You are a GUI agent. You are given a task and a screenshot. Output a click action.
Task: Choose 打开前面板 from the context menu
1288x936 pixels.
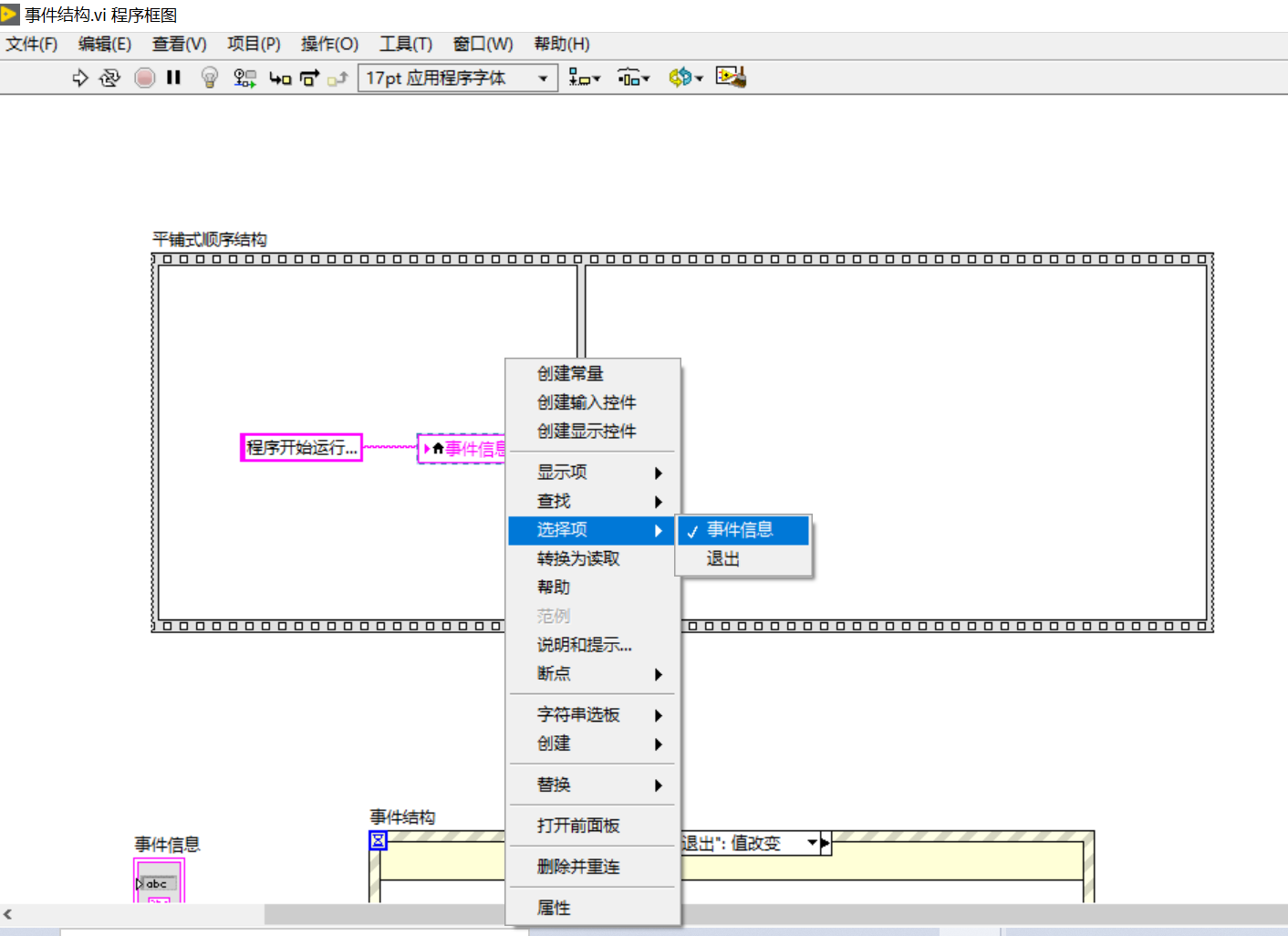(593, 826)
